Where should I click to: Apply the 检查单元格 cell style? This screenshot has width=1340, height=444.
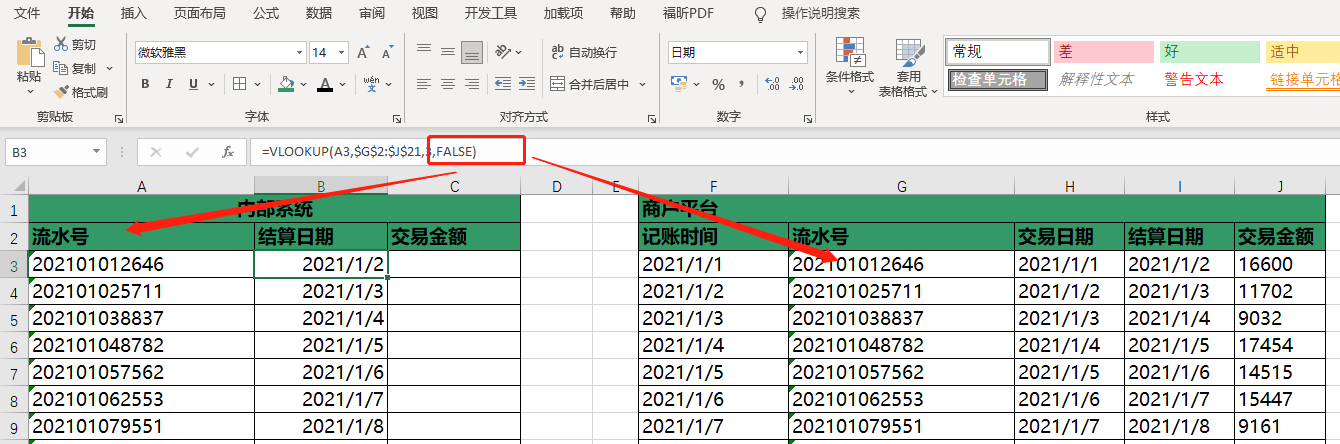(996, 79)
